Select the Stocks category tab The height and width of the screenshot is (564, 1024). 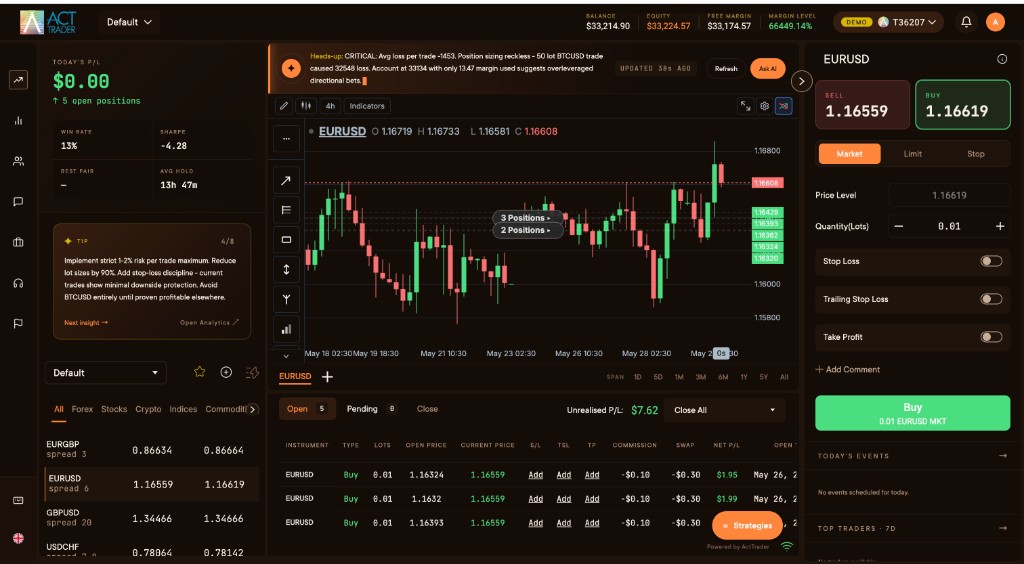tap(114, 409)
